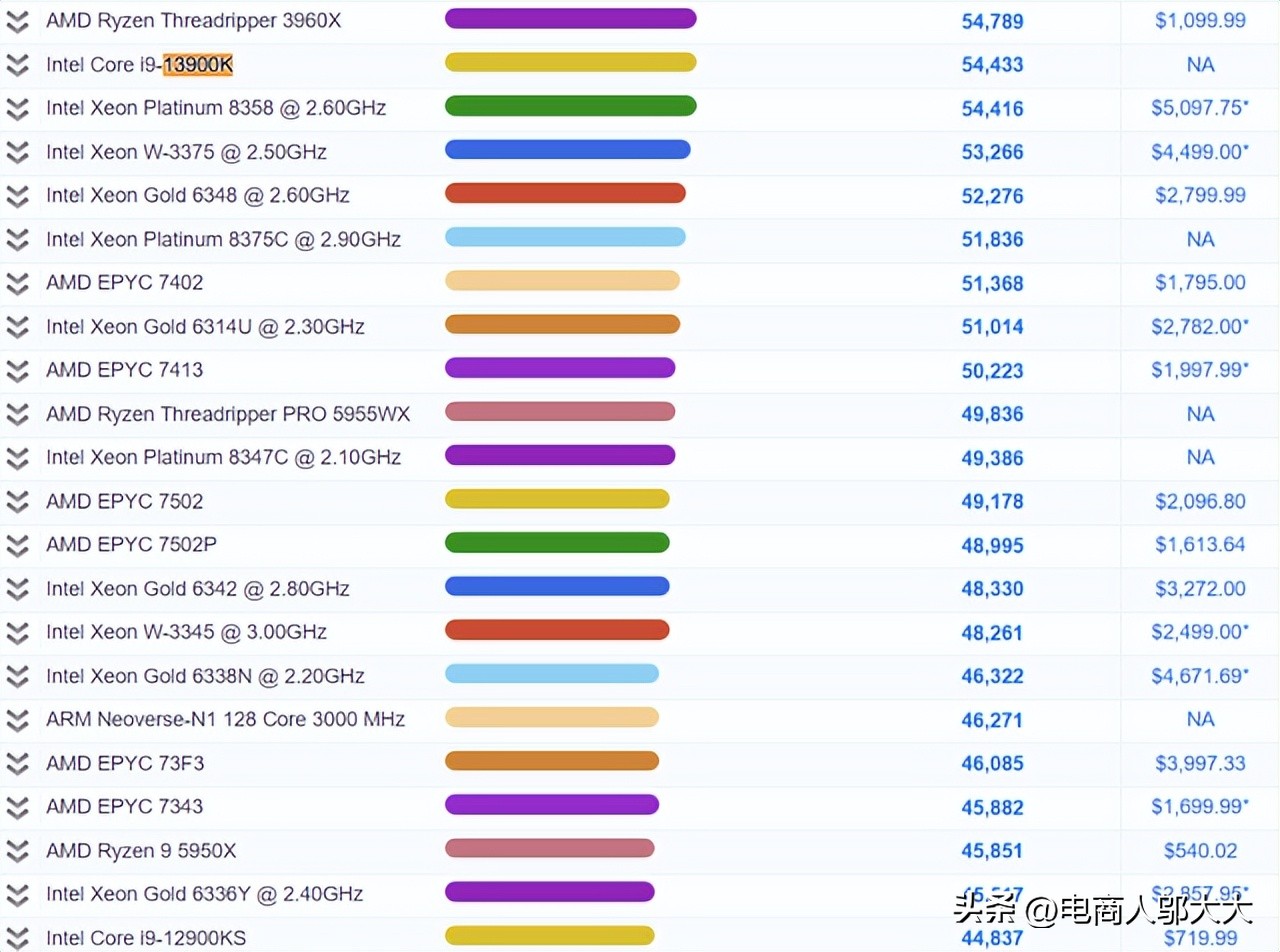
Task: Click the AMD EPYC 7502P name
Action: (131, 544)
